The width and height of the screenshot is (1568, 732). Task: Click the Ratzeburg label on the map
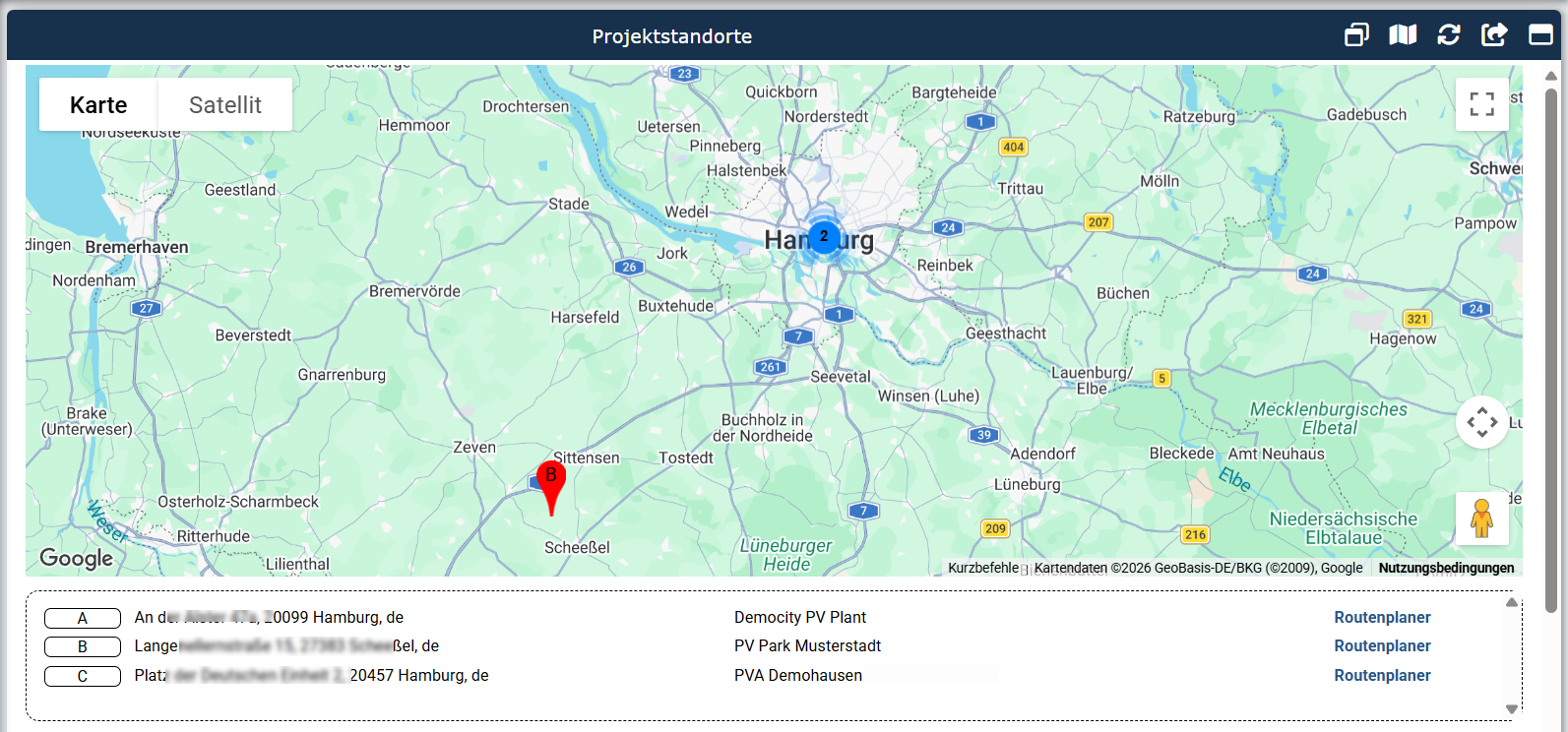[x=1199, y=116]
